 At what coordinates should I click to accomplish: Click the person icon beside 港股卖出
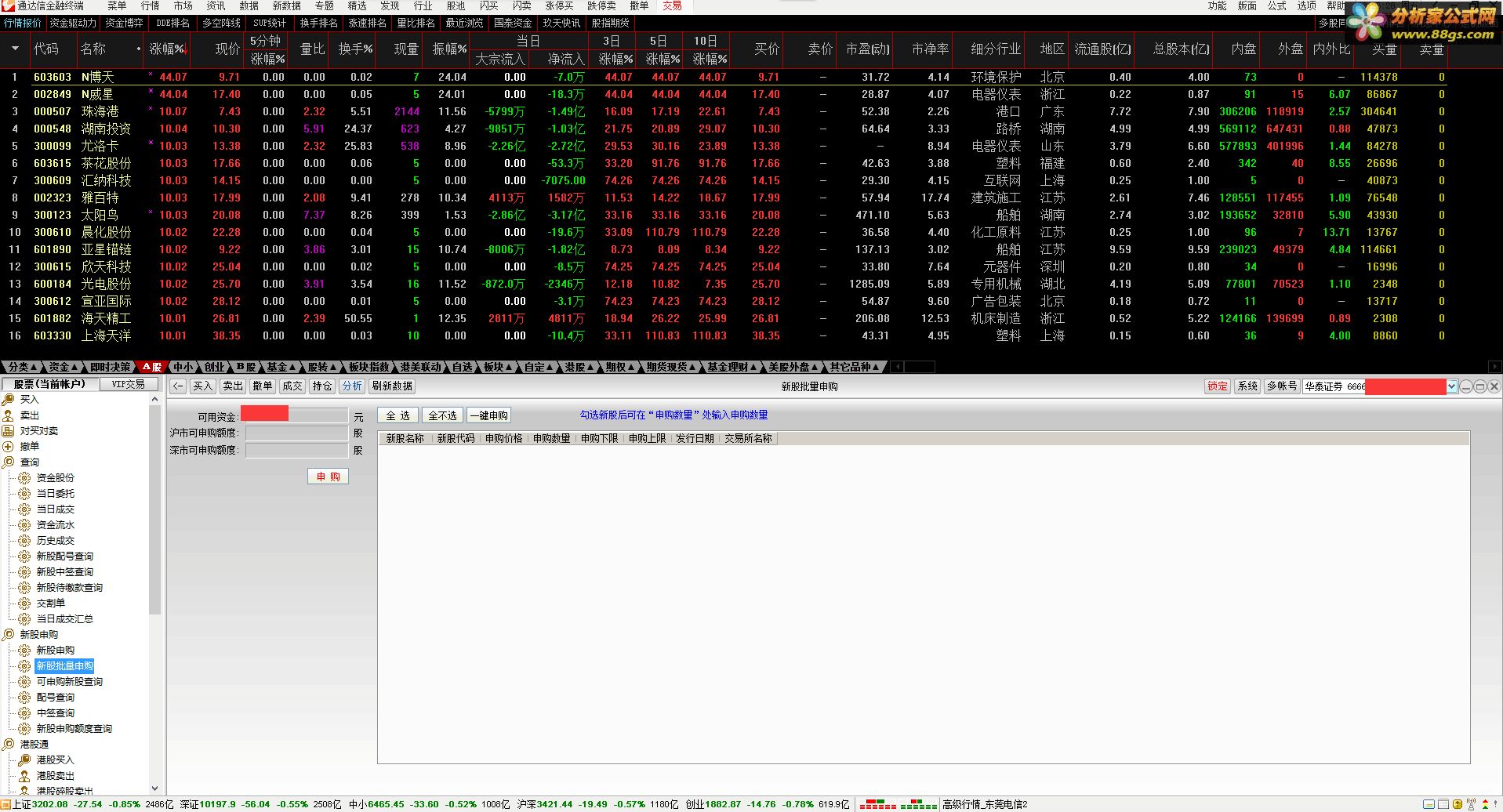pos(25,776)
